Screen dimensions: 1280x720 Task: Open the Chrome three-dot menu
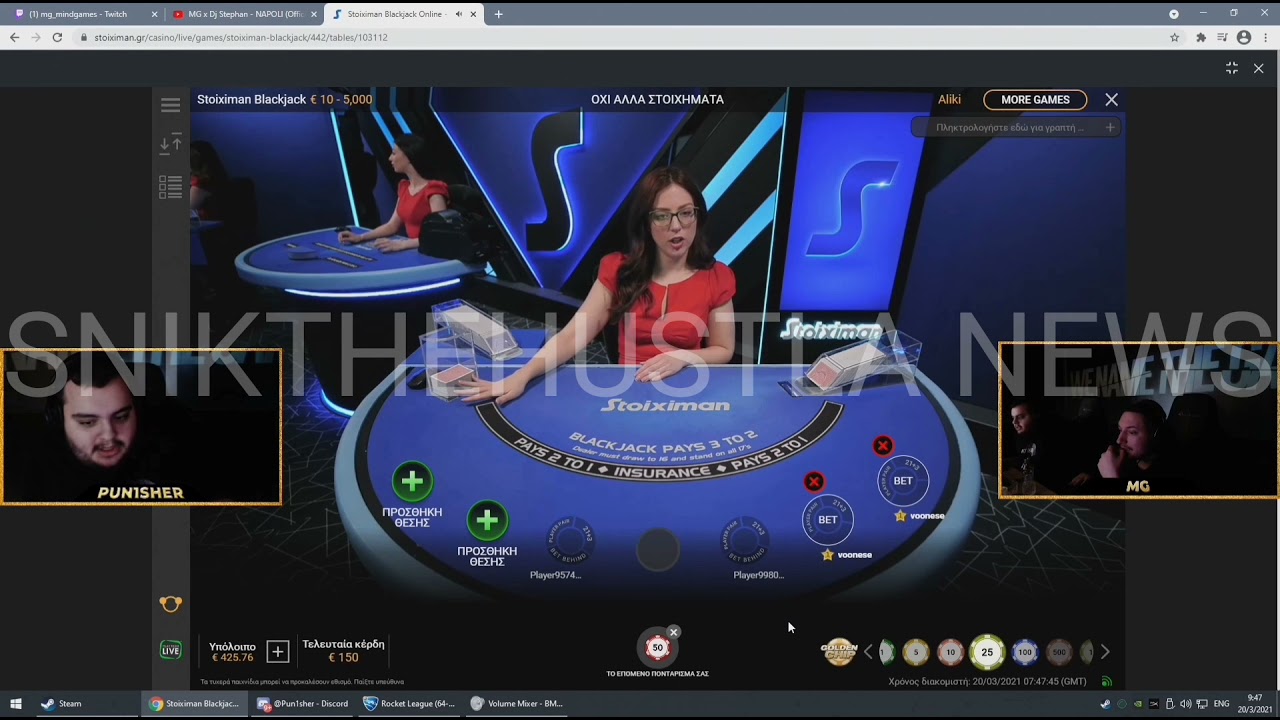1265,37
